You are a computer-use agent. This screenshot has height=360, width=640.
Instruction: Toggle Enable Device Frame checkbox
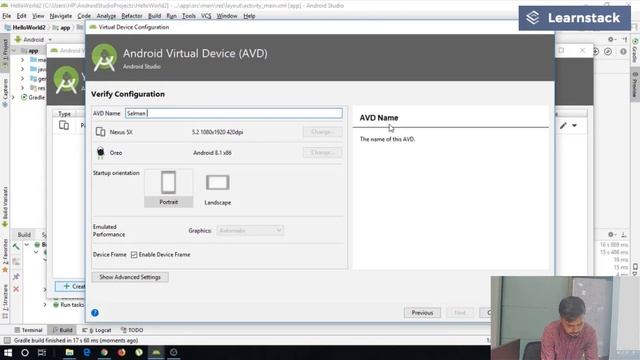(x=134, y=254)
